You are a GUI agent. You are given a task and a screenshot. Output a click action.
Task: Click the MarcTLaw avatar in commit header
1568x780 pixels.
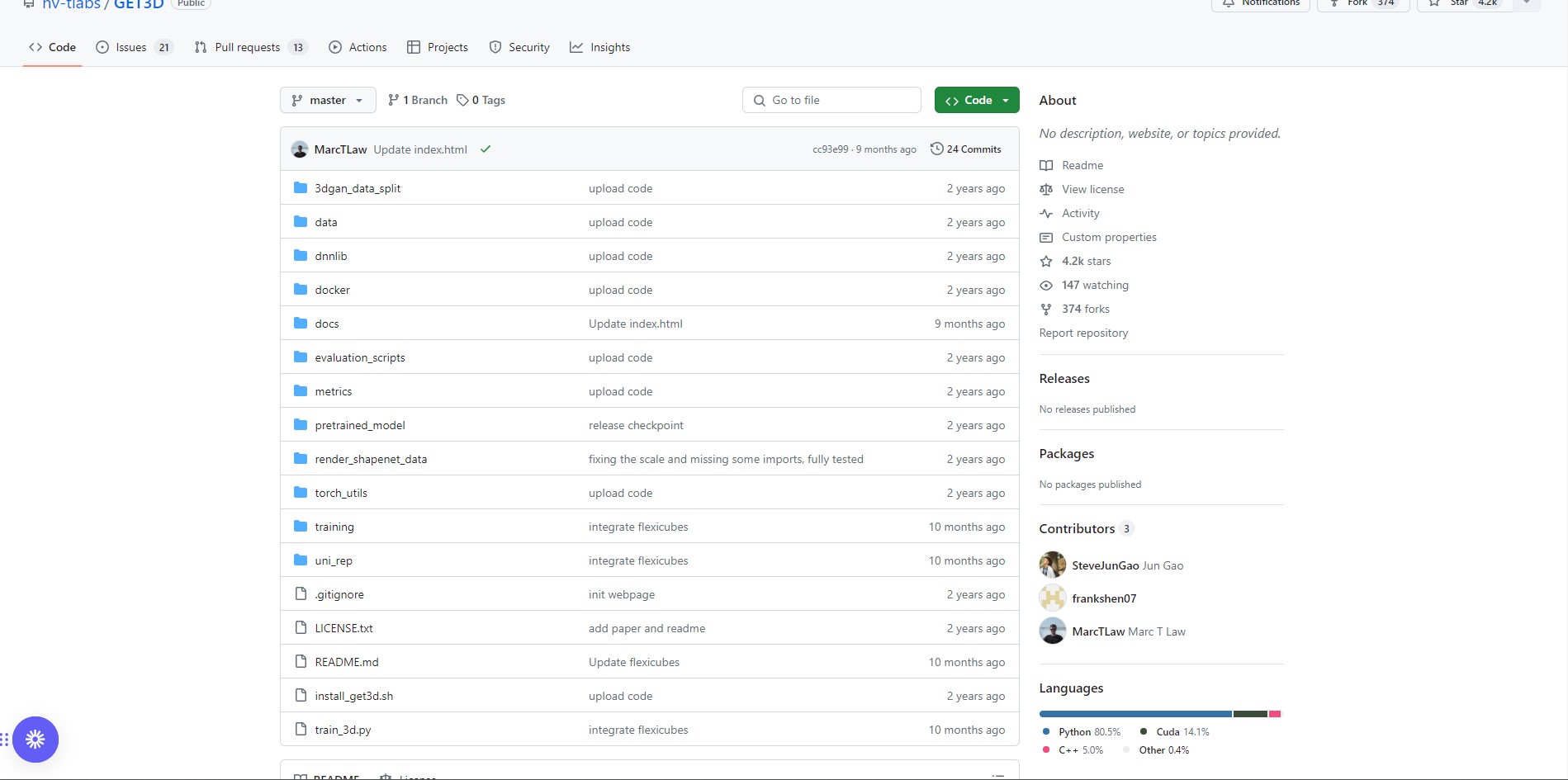tap(300, 149)
